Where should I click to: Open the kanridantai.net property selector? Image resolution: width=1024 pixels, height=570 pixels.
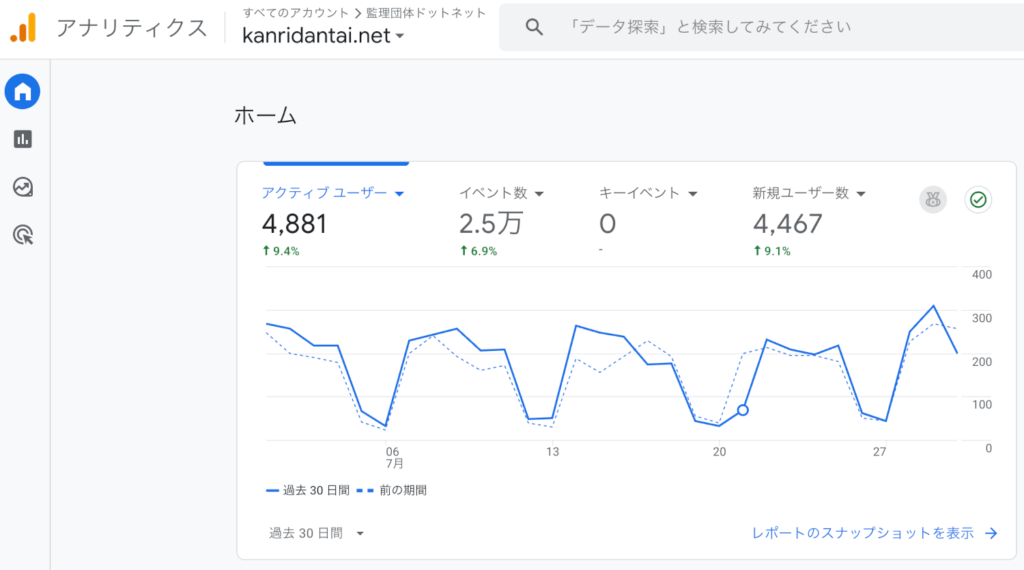coord(323,35)
